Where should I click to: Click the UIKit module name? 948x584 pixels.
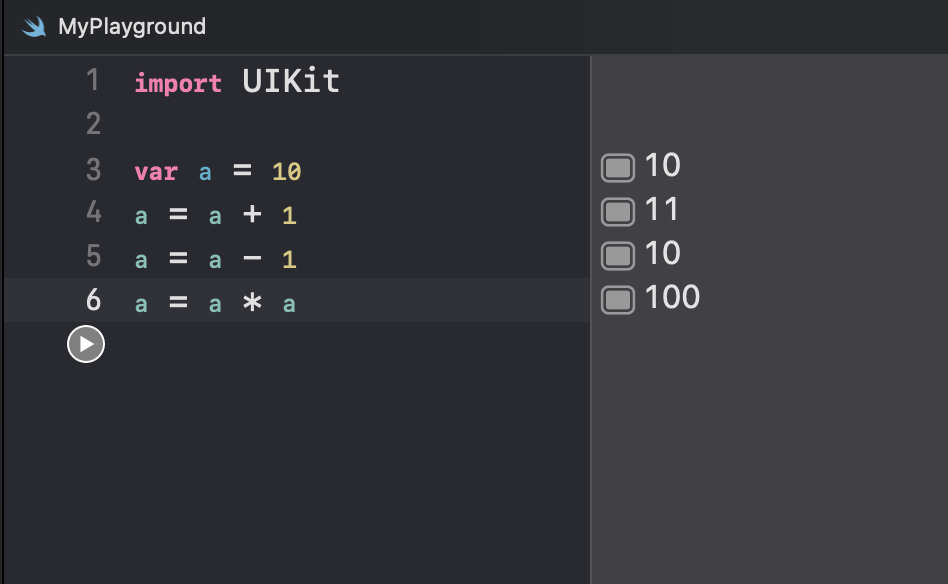pyautogui.click(x=291, y=81)
